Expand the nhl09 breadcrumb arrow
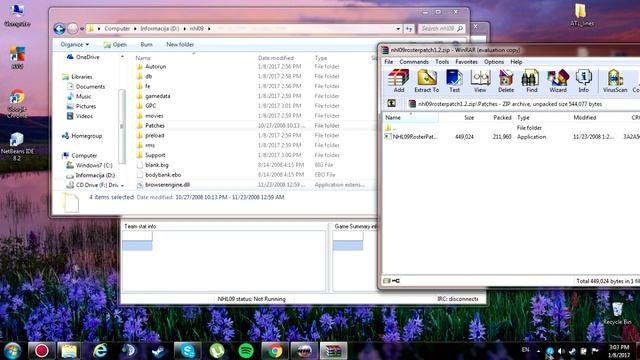 [x=209, y=29]
